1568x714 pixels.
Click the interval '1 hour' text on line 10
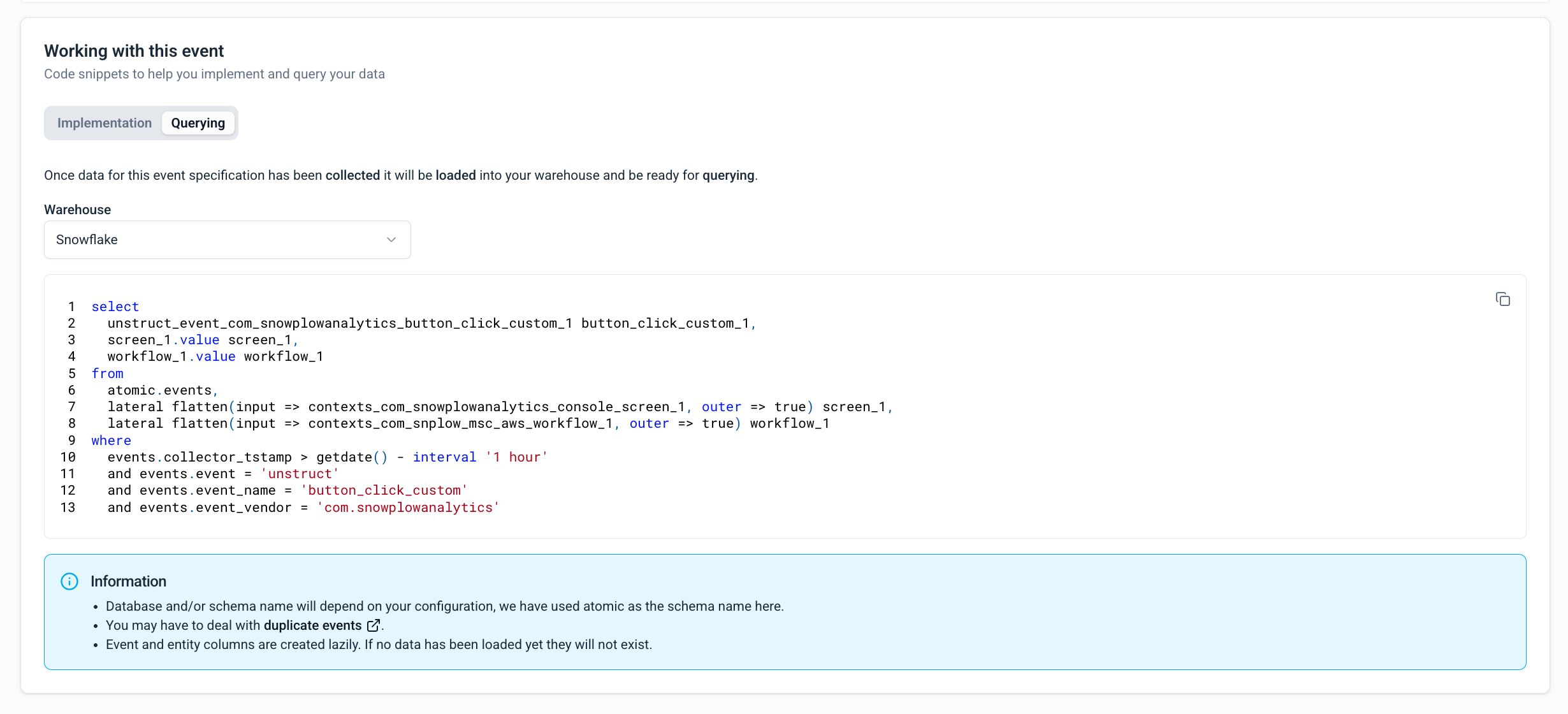coord(479,456)
